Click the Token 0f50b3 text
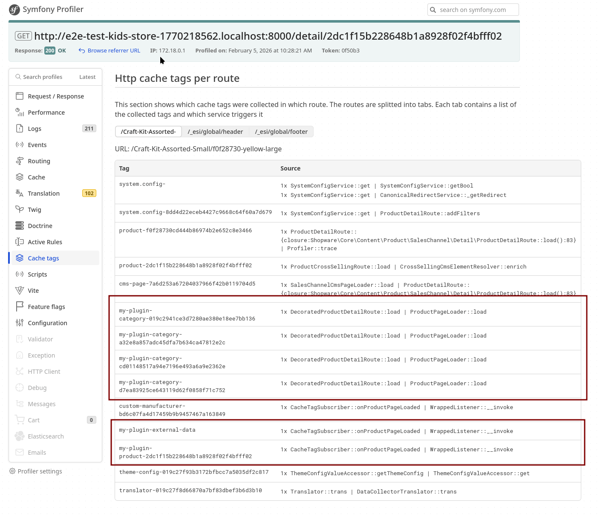600x516 pixels. click(341, 51)
